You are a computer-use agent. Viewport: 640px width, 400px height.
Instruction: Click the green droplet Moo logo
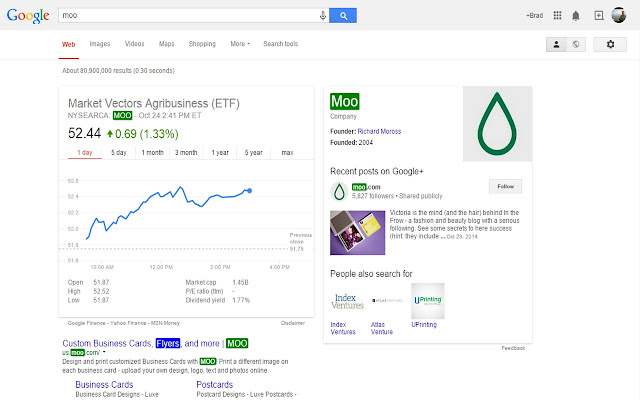(497, 124)
